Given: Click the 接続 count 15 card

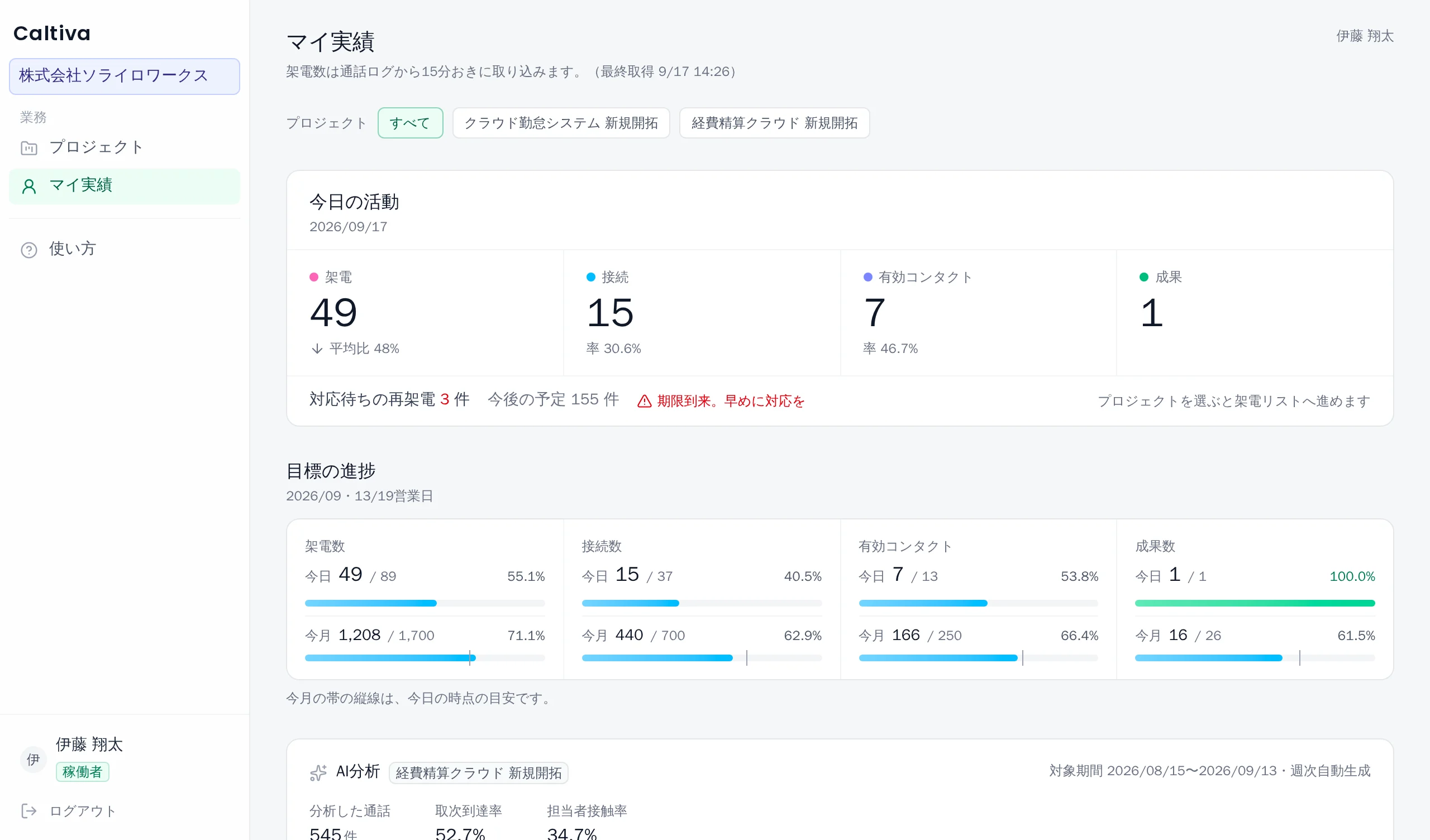Looking at the screenshot, I should 702,313.
